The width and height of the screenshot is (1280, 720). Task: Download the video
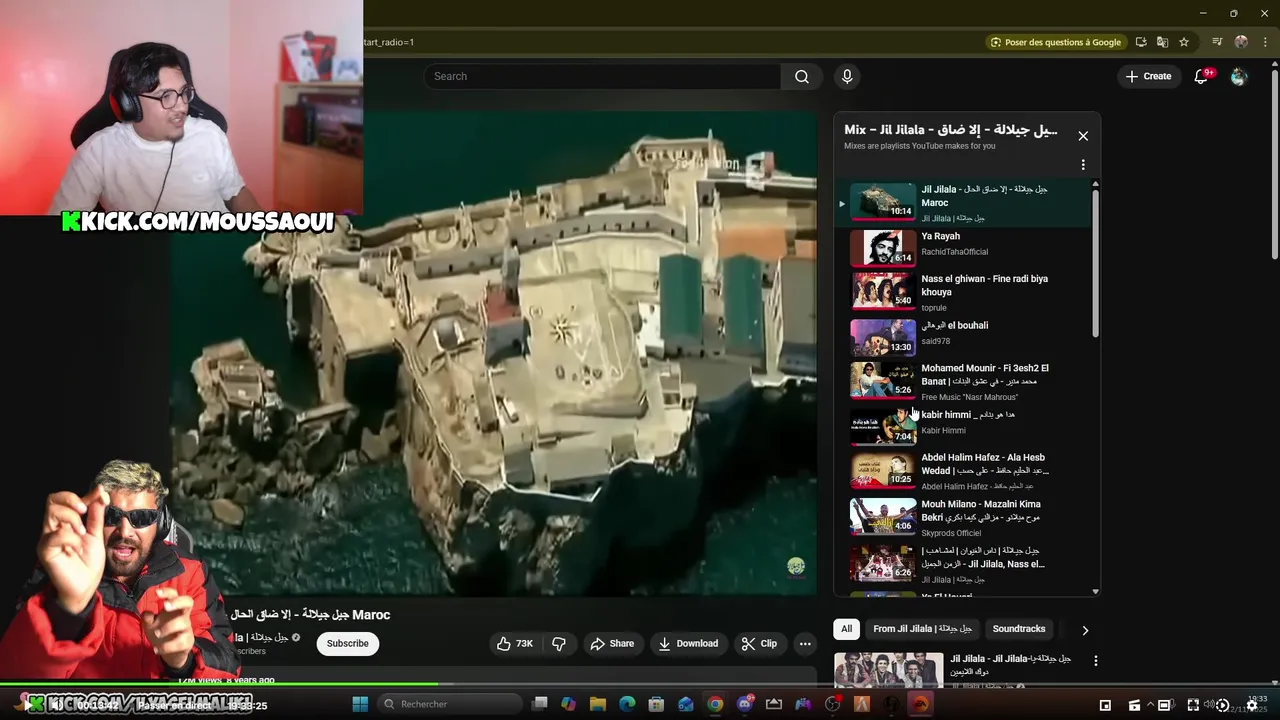pos(688,644)
